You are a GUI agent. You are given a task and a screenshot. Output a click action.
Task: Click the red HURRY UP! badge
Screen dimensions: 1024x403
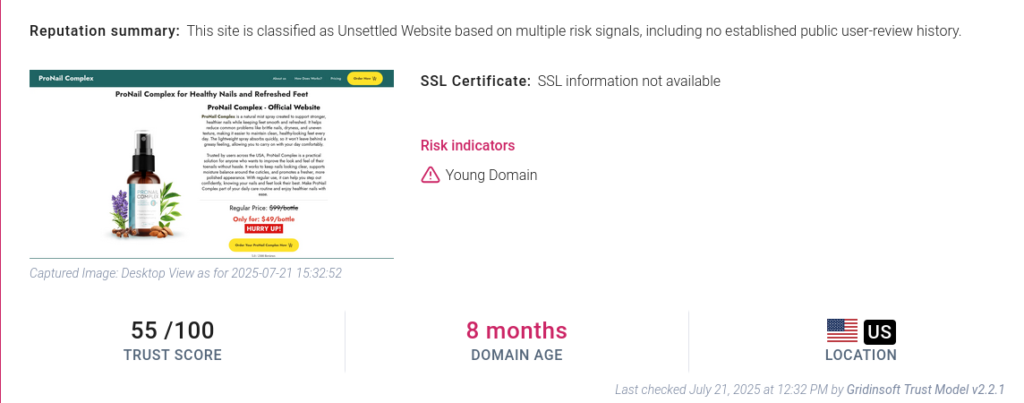264,227
